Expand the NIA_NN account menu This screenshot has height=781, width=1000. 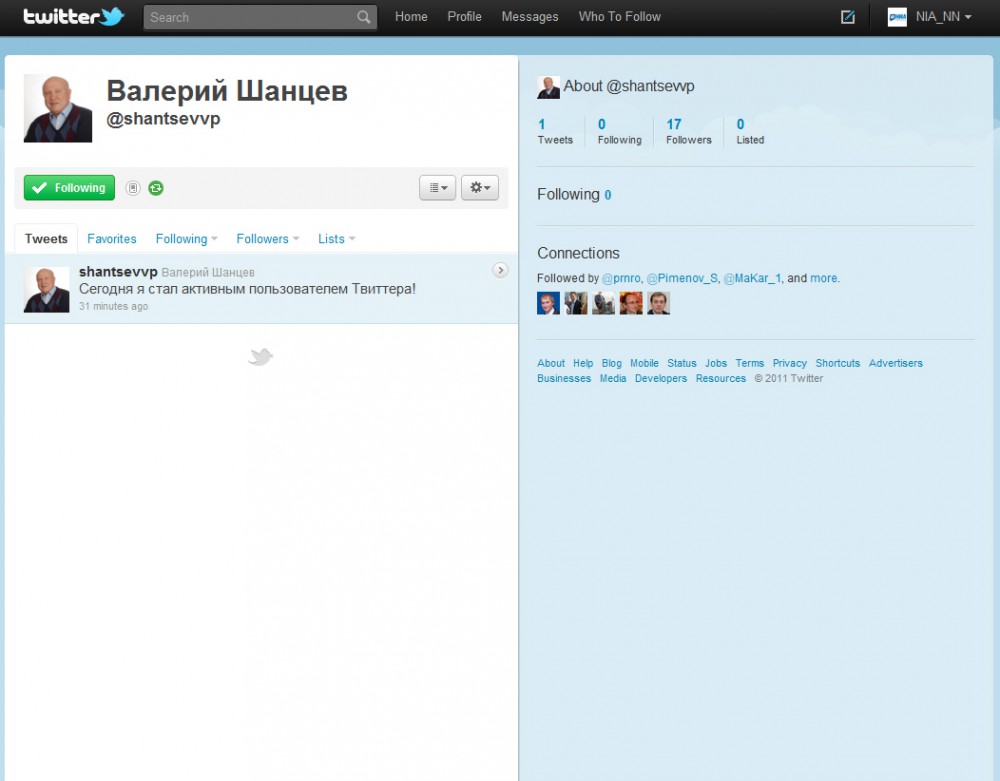[x=931, y=17]
